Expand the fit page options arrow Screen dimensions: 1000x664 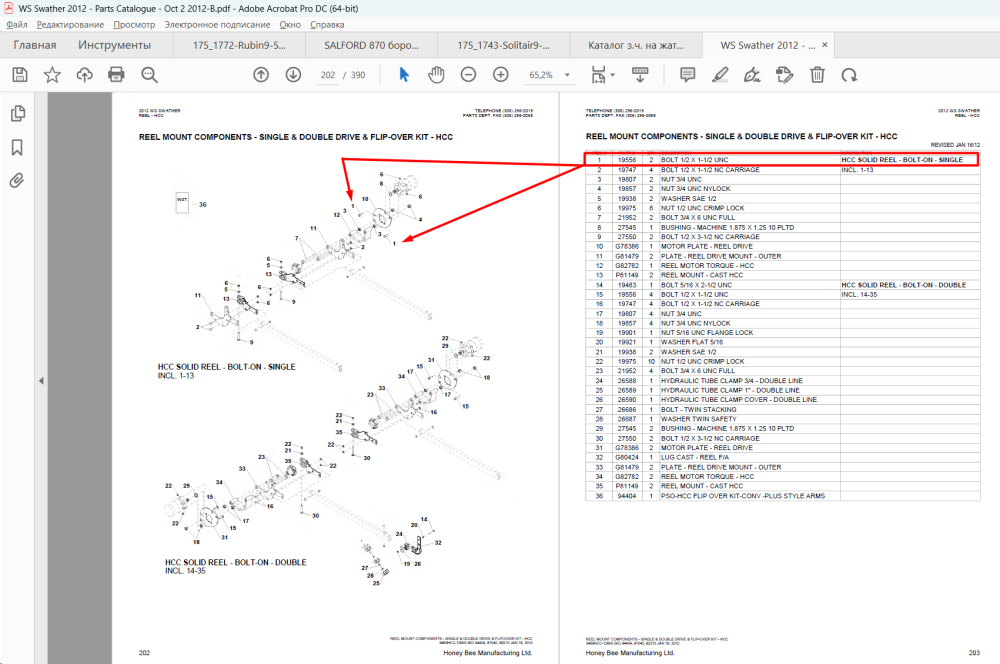pyautogui.click(x=613, y=75)
